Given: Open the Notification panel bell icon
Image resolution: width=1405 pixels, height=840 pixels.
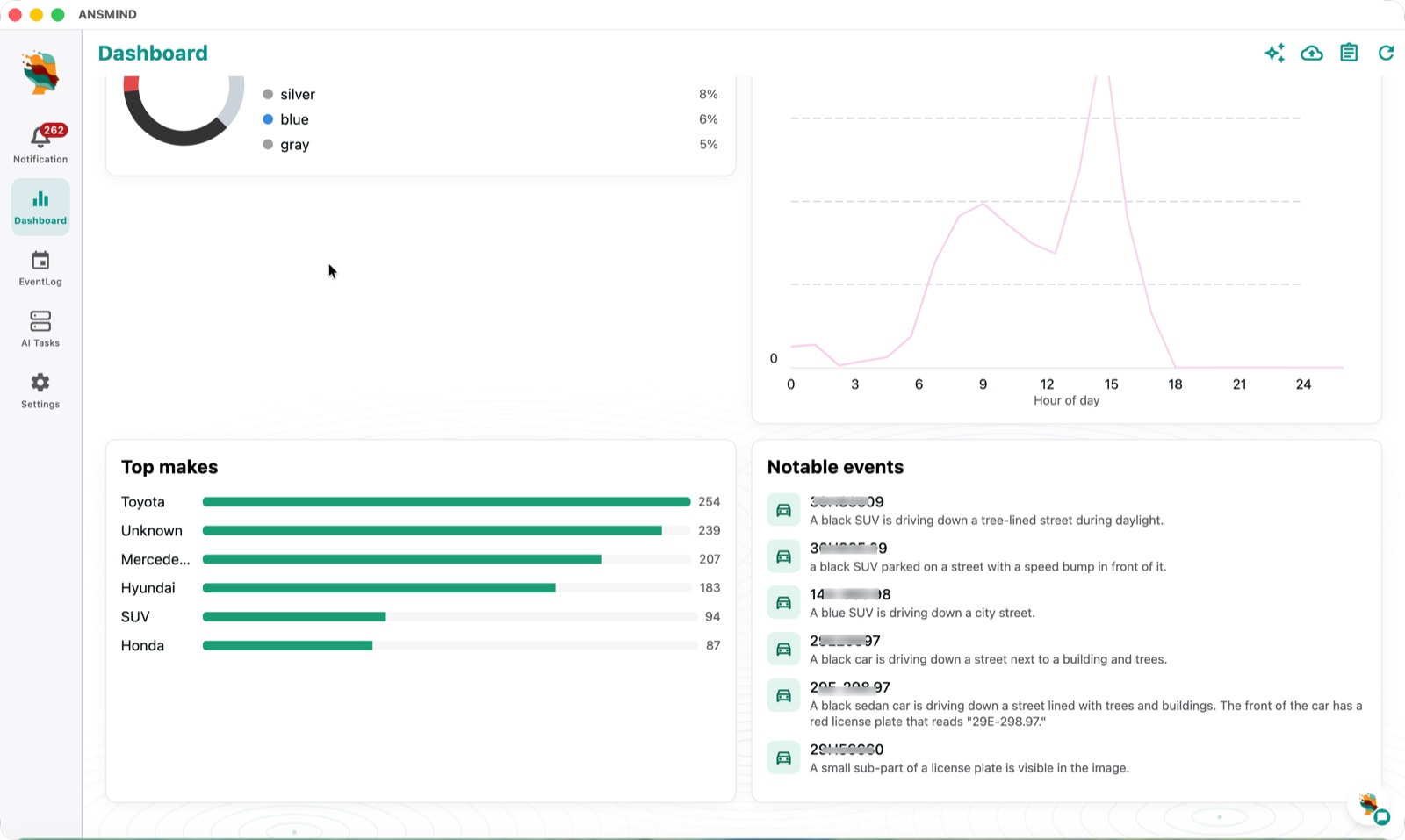Looking at the screenshot, I should click(x=40, y=137).
